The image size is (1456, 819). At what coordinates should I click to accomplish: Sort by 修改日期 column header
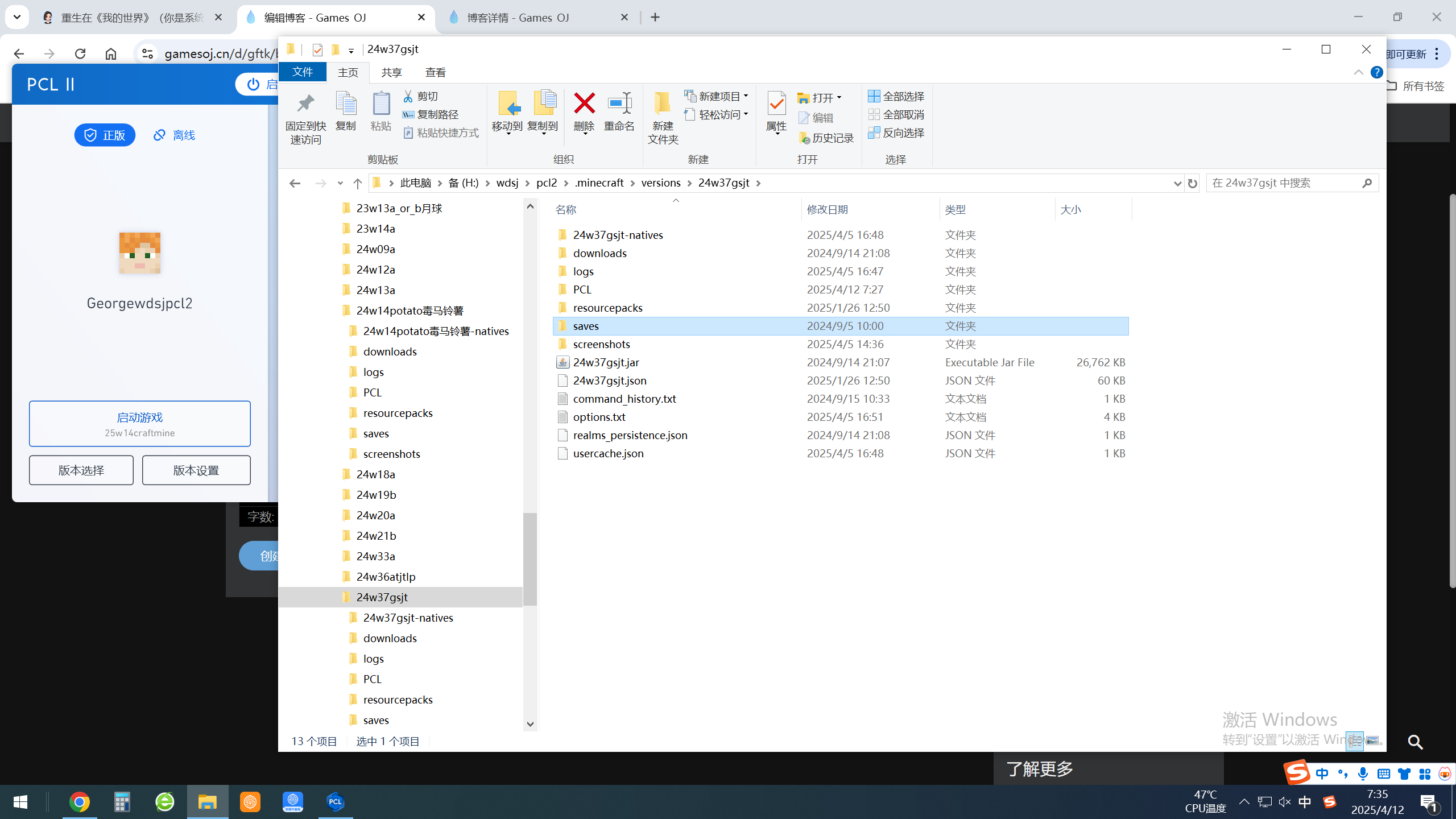click(827, 209)
